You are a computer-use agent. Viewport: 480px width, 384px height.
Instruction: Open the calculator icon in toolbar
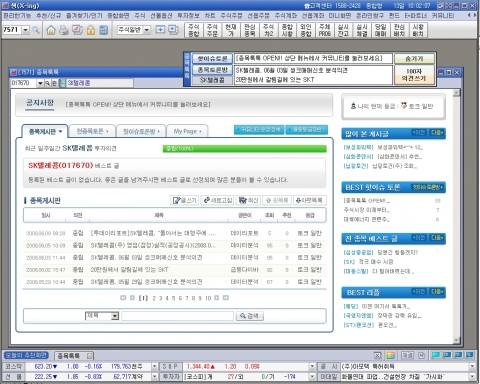click(104, 30)
